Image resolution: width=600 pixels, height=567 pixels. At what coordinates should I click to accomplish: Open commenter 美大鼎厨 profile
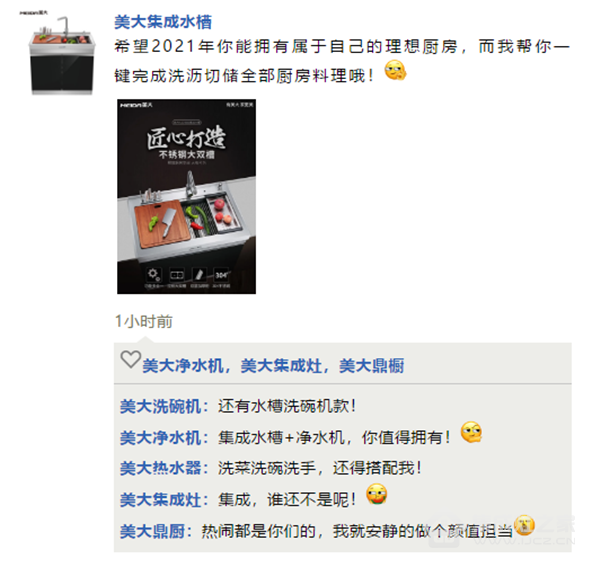[x=153, y=531]
